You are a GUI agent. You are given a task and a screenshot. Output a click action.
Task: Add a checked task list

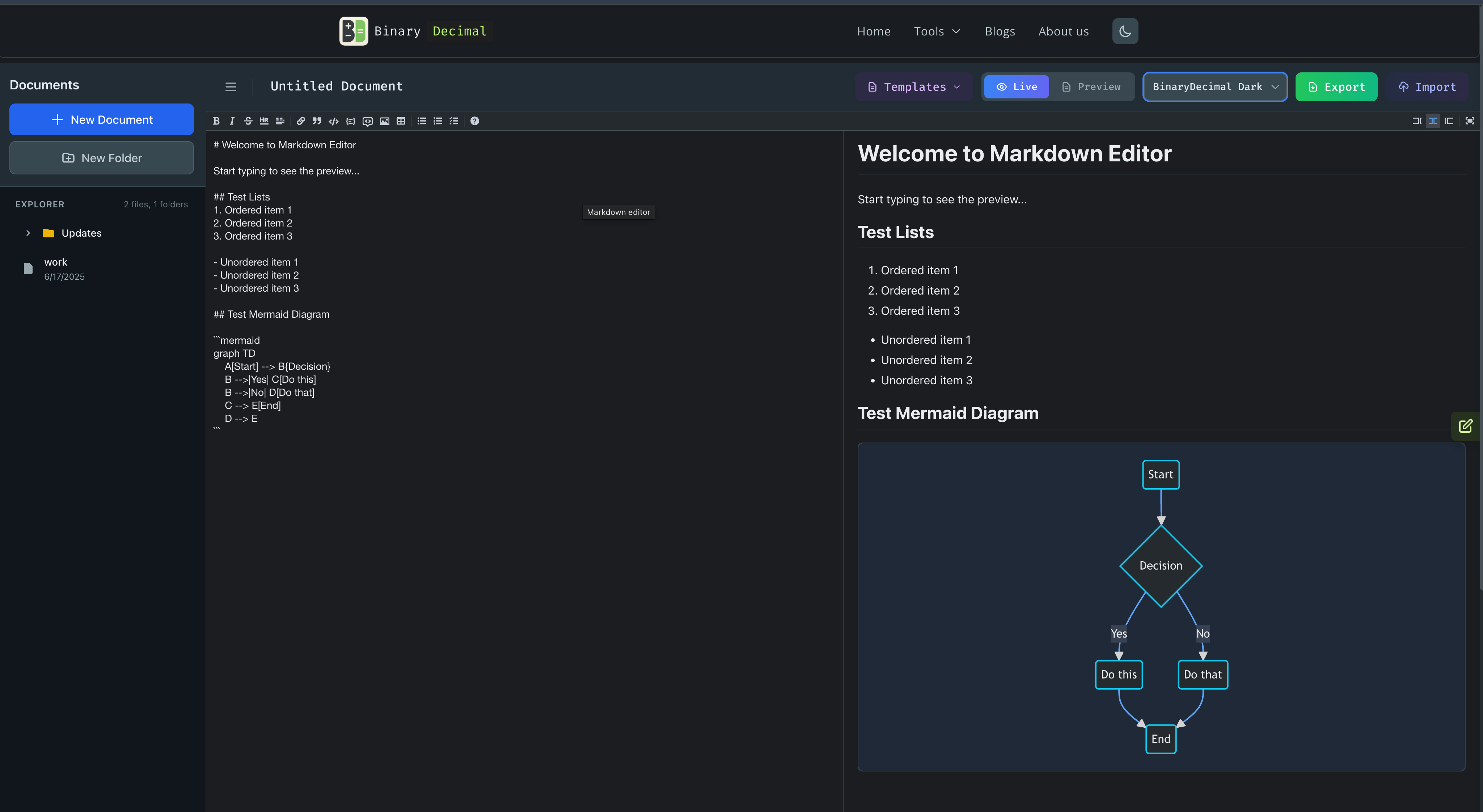click(454, 121)
